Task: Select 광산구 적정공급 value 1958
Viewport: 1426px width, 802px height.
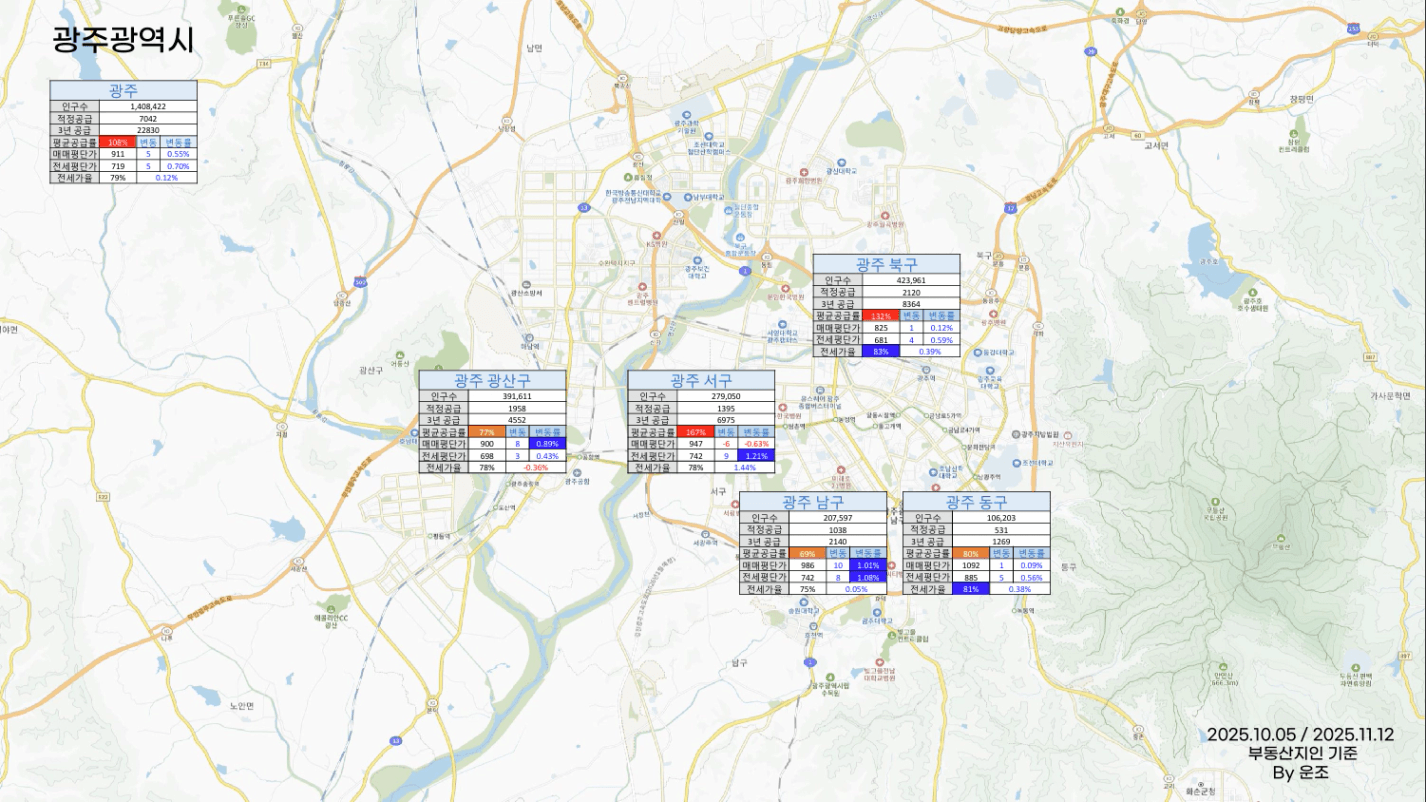Action: pos(517,408)
